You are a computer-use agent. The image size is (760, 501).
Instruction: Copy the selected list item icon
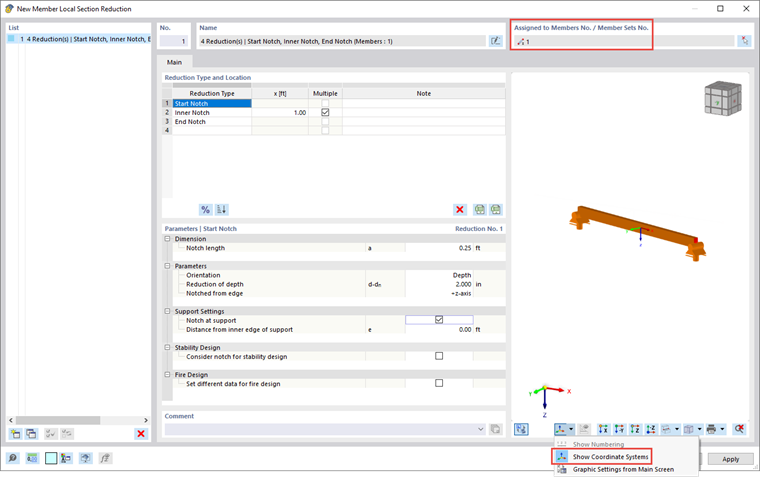click(x=32, y=434)
